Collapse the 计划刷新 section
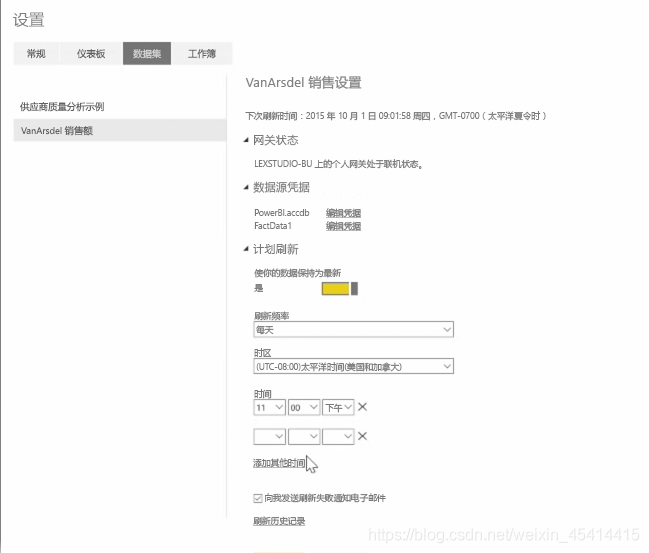 click(246, 249)
